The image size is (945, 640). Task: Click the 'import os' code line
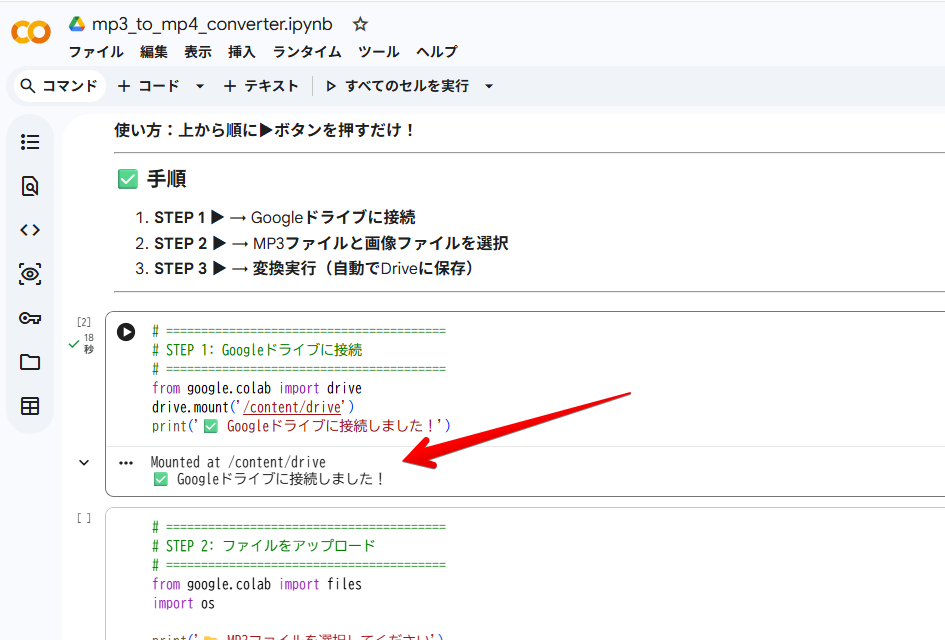coord(184,603)
